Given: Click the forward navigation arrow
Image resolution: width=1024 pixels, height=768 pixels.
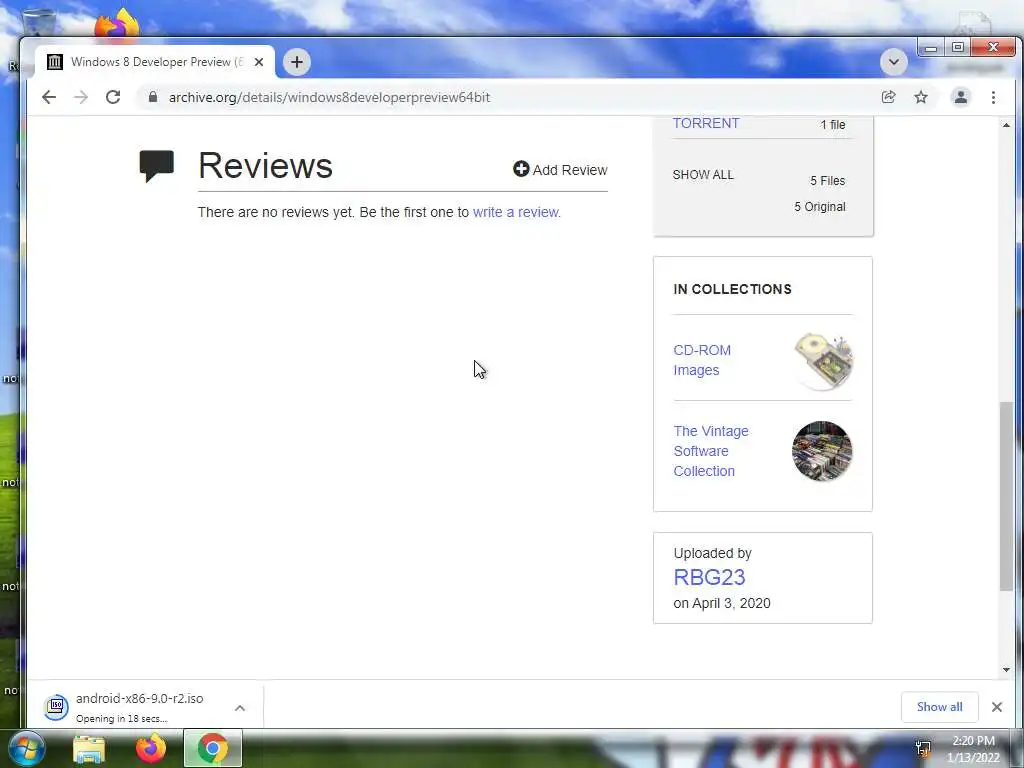Looking at the screenshot, I should [x=81, y=97].
